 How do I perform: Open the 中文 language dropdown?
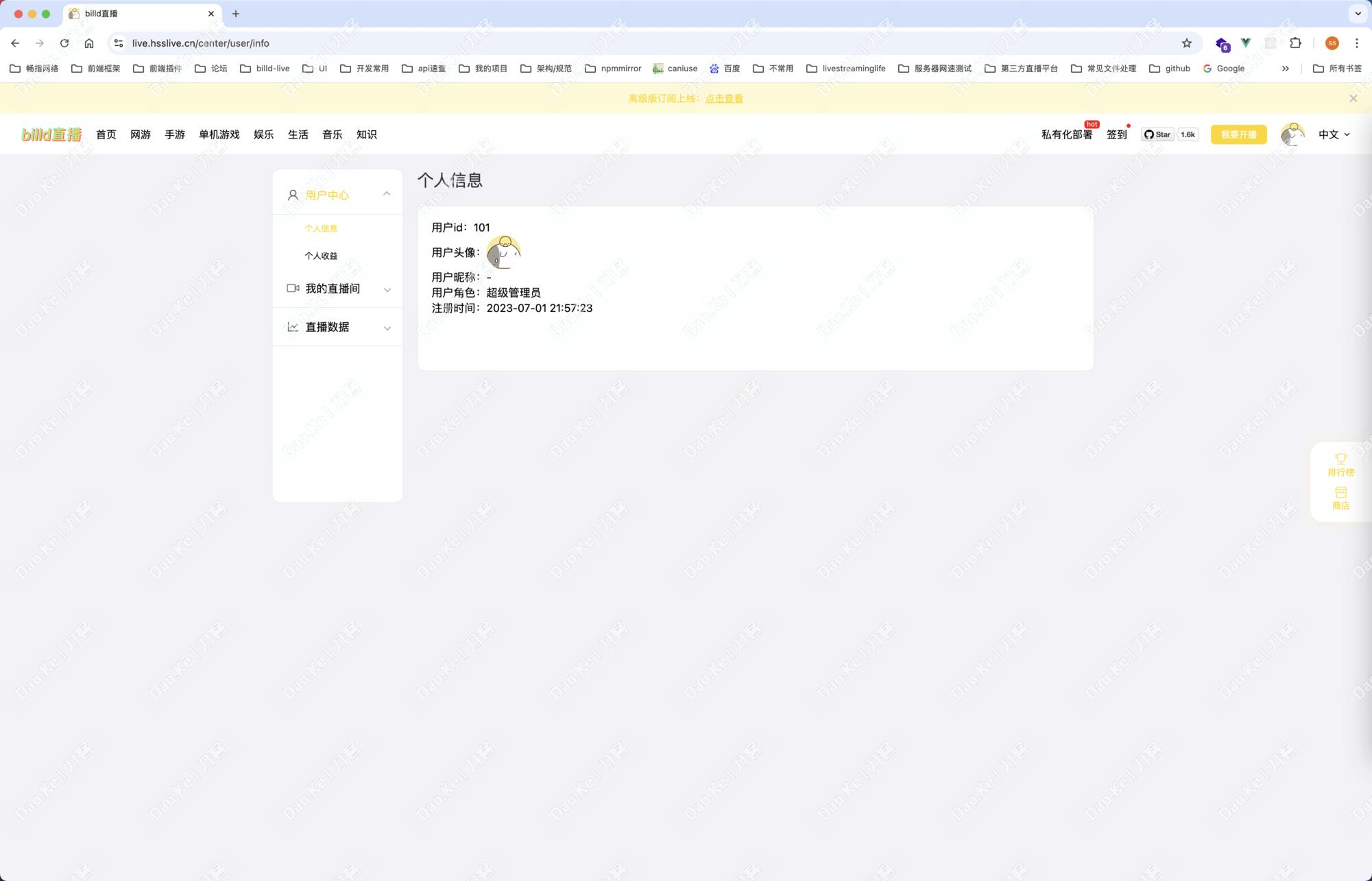pyautogui.click(x=1334, y=134)
